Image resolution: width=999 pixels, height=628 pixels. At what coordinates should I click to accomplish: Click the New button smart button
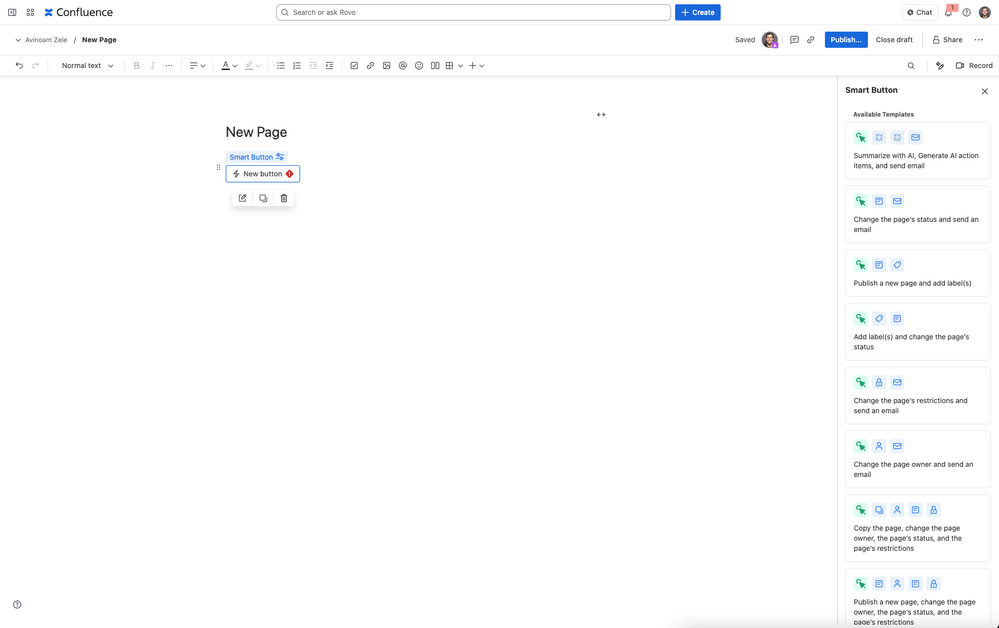(x=262, y=174)
